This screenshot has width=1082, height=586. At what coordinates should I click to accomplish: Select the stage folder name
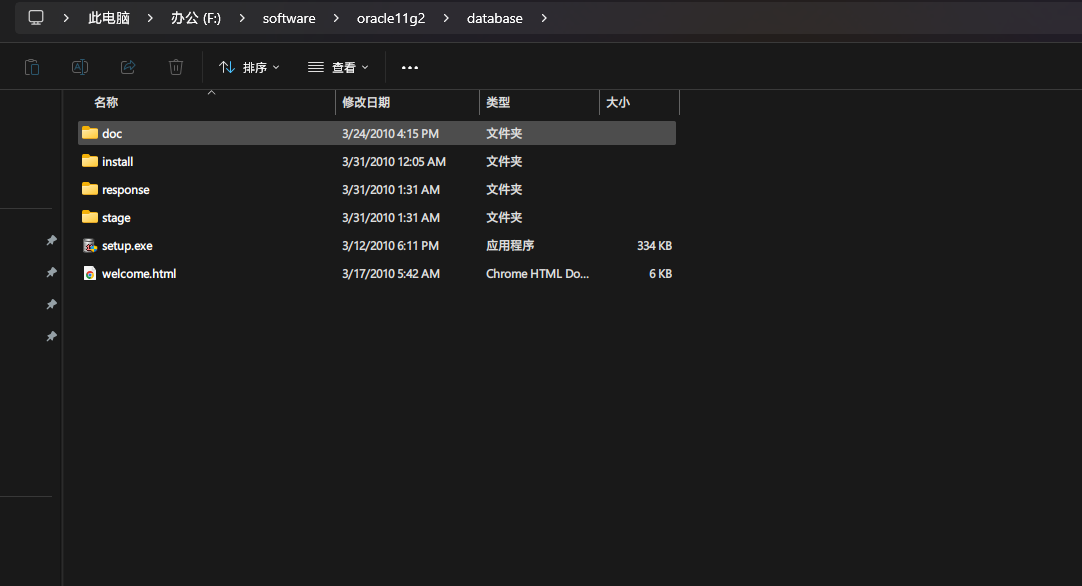click(116, 218)
